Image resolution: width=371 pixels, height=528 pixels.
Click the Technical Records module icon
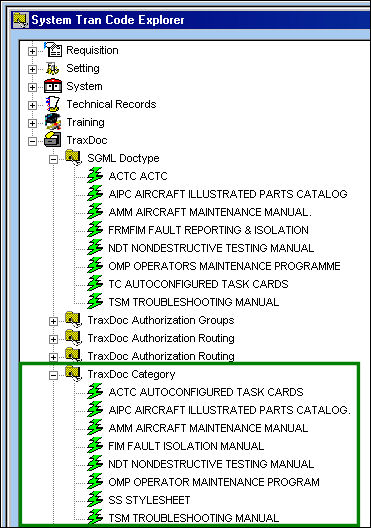click(x=53, y=104)
